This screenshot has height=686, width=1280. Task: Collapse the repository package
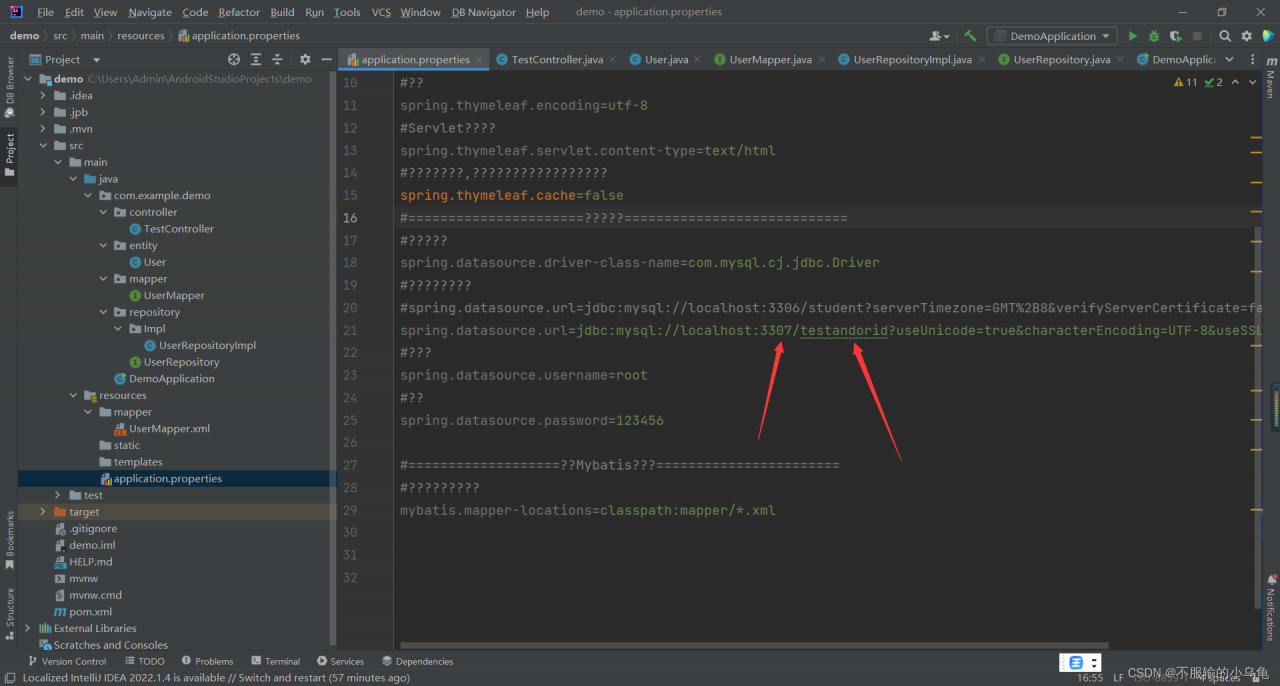point(104,312)
